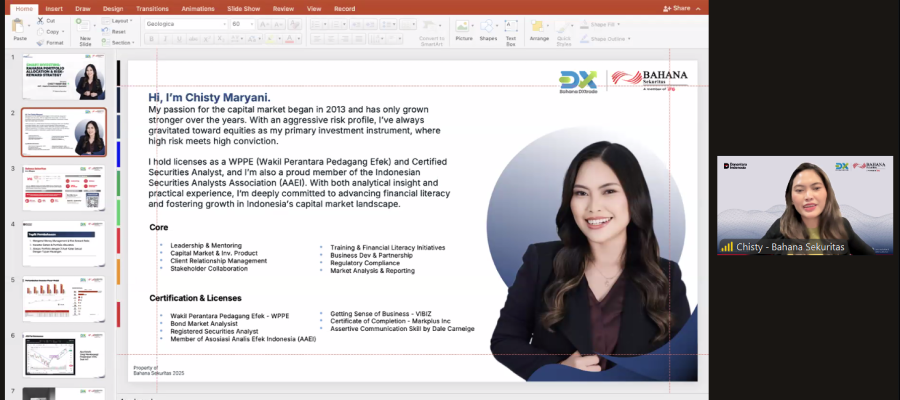Open the Review tab
The width and height of the screenshot is (900, 400).
283,9
